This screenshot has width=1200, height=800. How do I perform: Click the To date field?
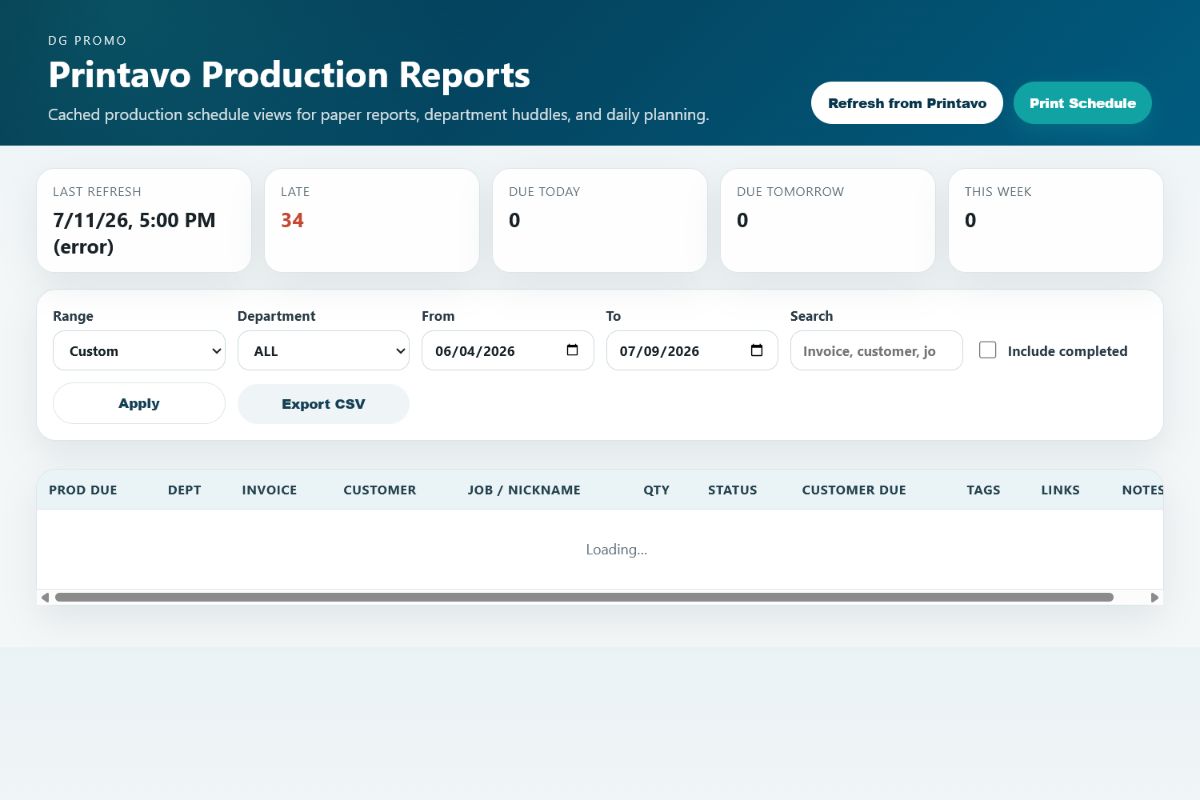pyautogui.click(x=692, y=351)
